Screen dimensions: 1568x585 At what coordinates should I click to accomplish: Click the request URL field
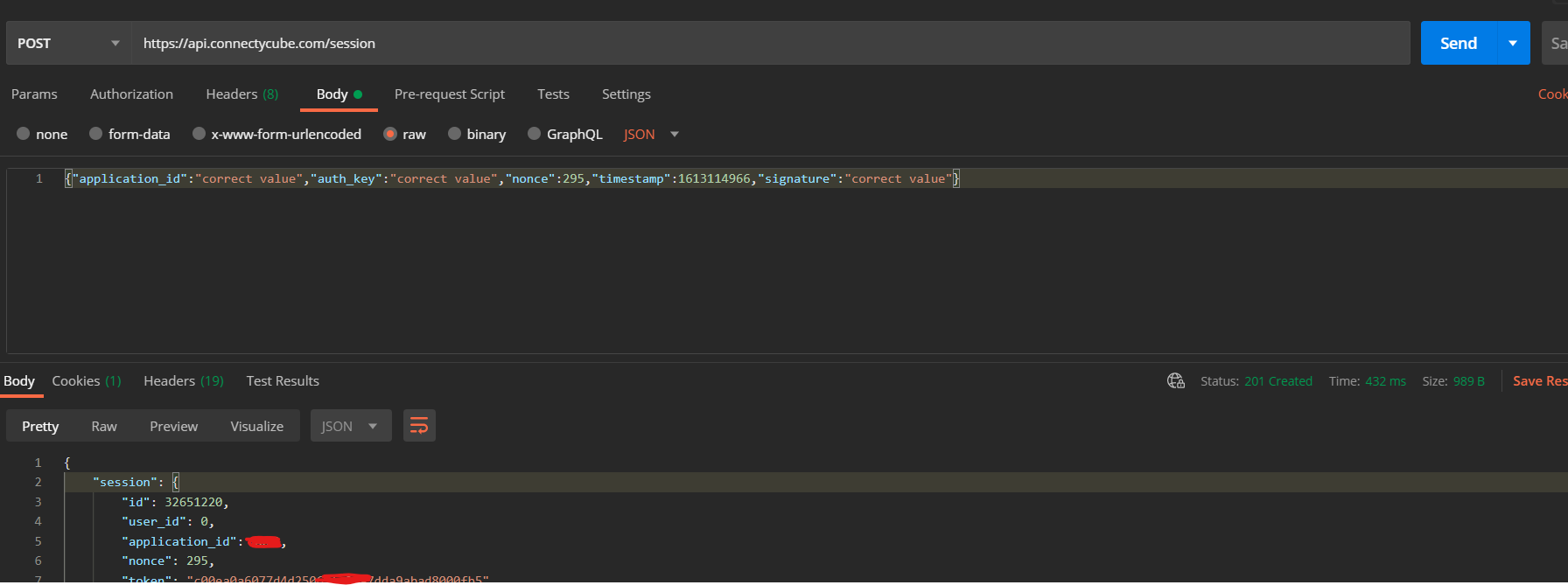[770, 43]
